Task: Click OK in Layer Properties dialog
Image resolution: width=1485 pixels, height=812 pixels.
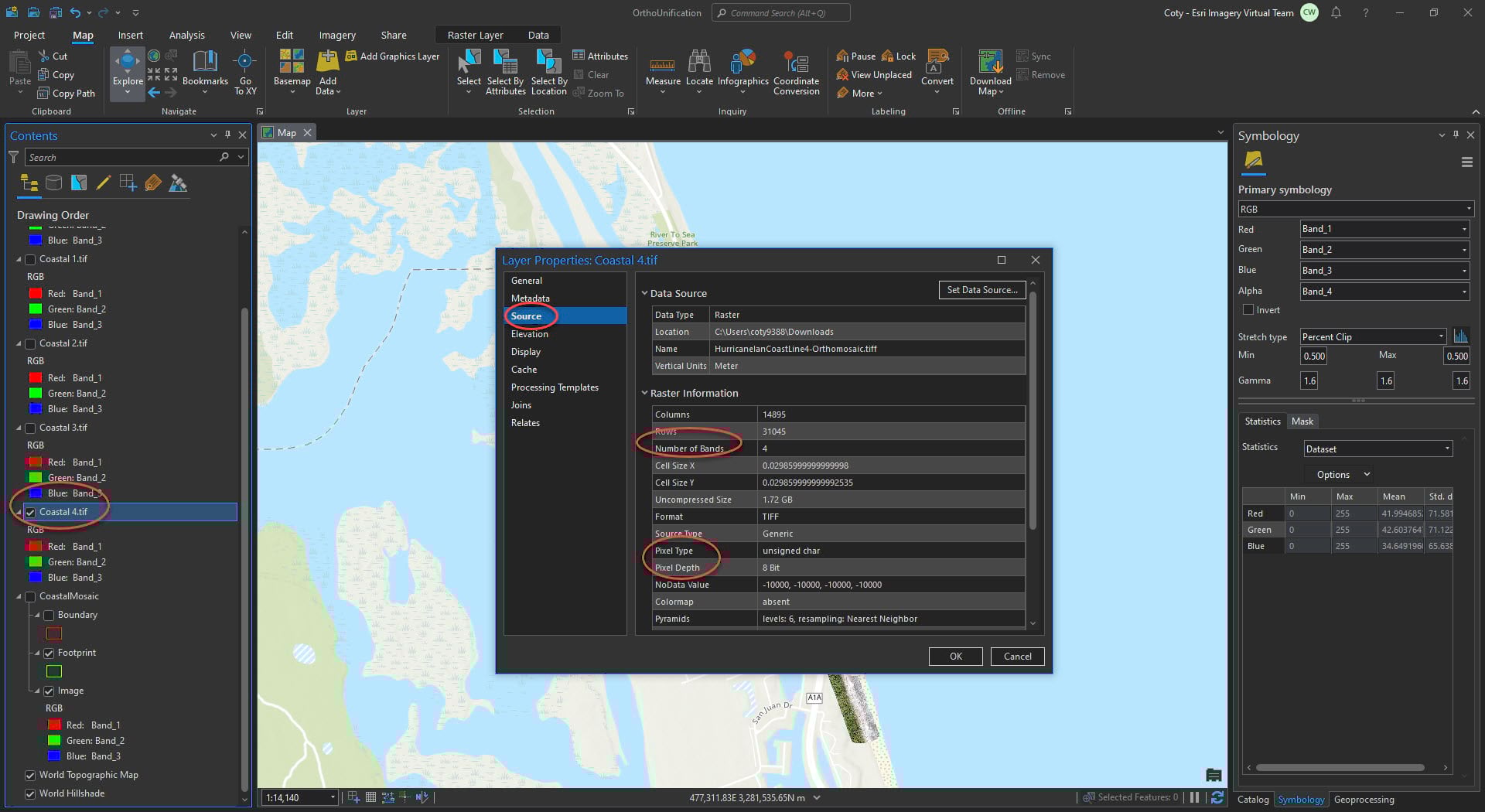Action: 955,657
